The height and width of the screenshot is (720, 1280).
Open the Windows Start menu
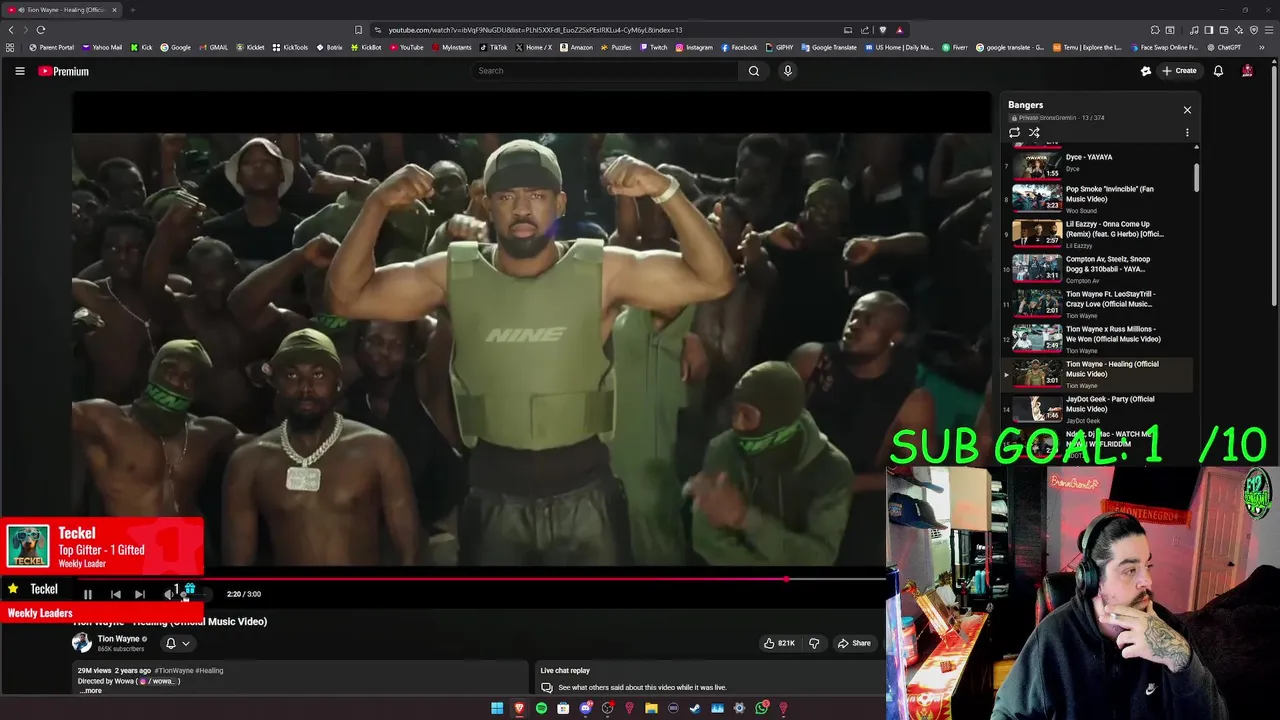pyautogui.click(x=497, y=708)
